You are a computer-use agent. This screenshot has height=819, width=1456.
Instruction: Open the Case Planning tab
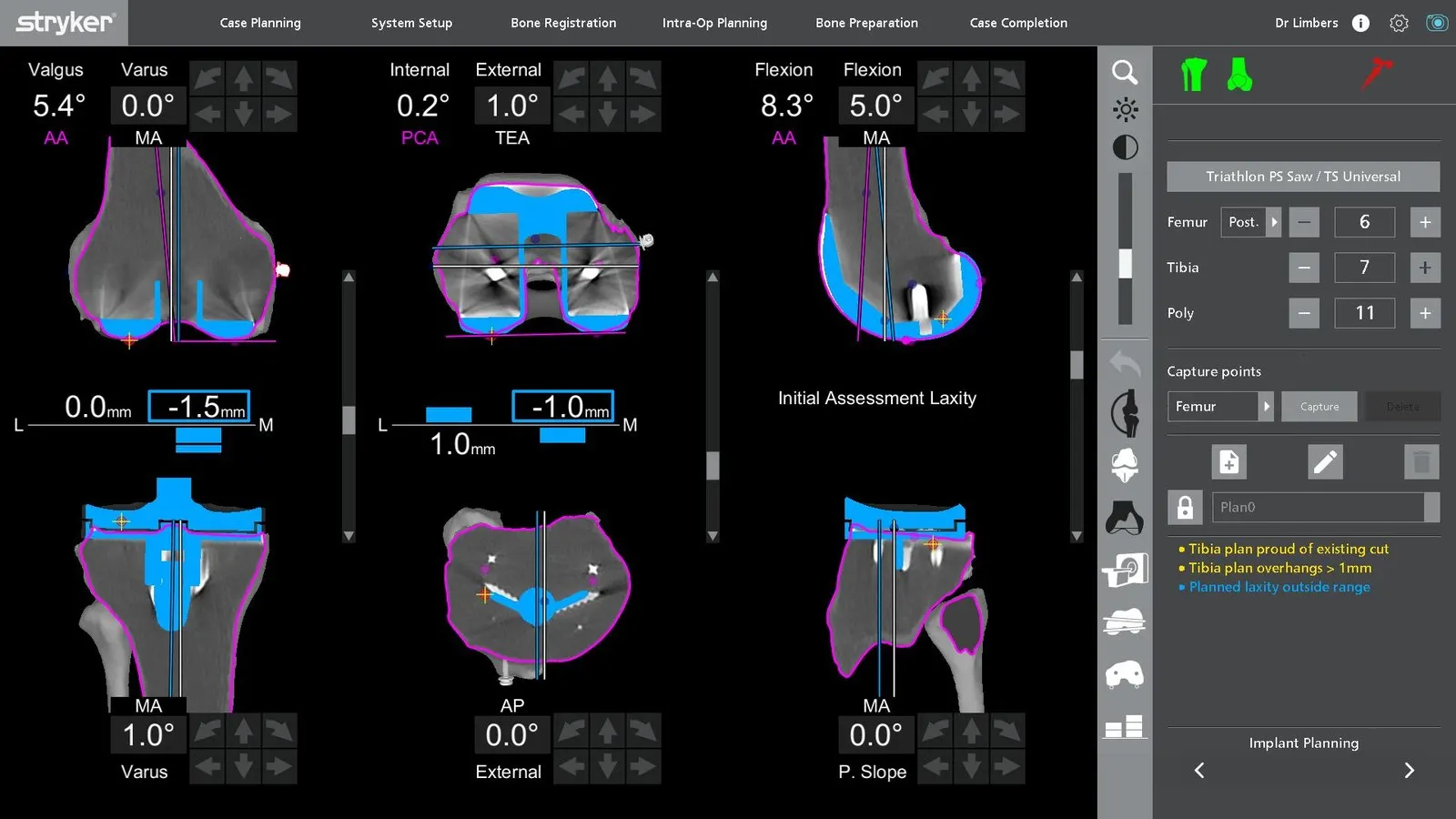pyautogui.click(x=260, y=23)
